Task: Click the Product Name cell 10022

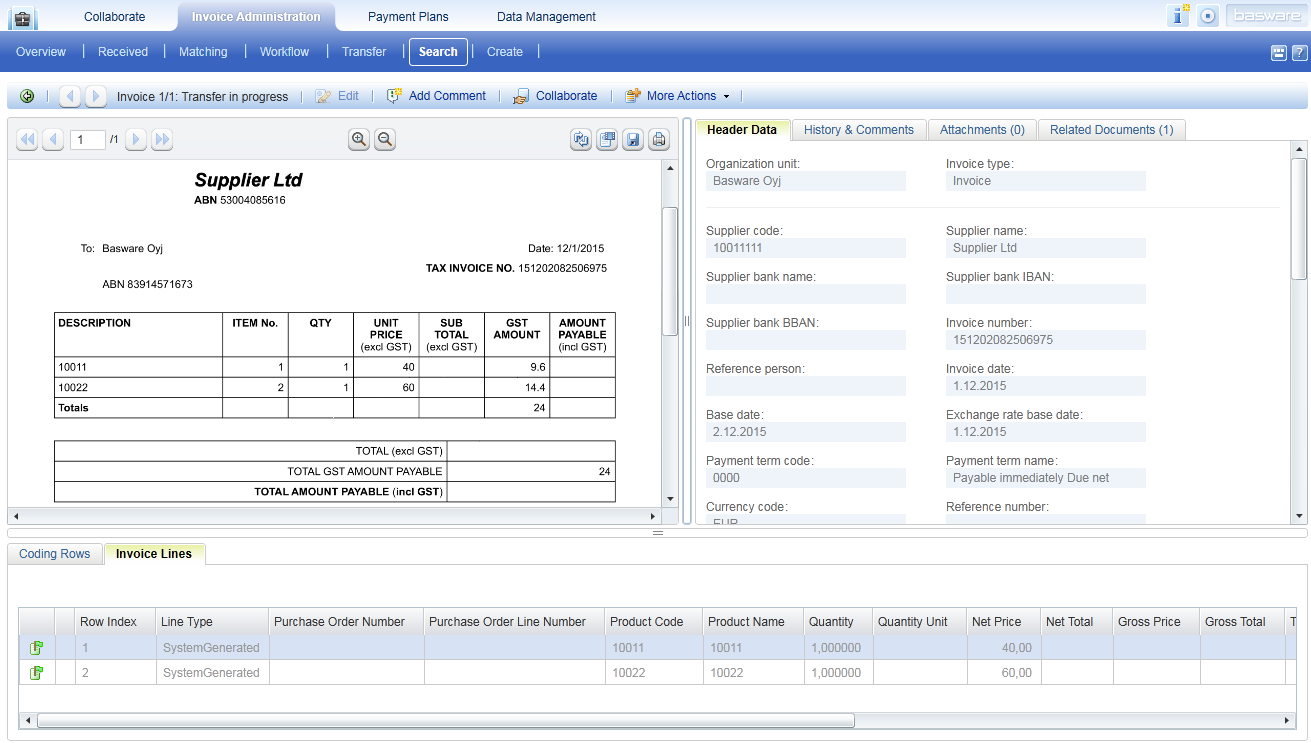Action: click(752, 673)
